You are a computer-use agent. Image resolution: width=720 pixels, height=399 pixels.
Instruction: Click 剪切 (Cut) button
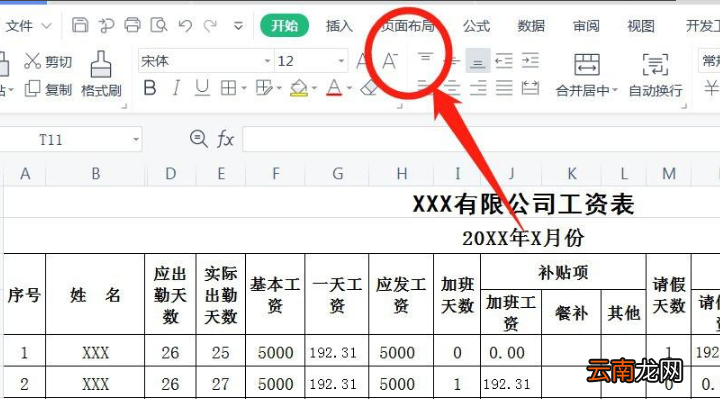48,61
